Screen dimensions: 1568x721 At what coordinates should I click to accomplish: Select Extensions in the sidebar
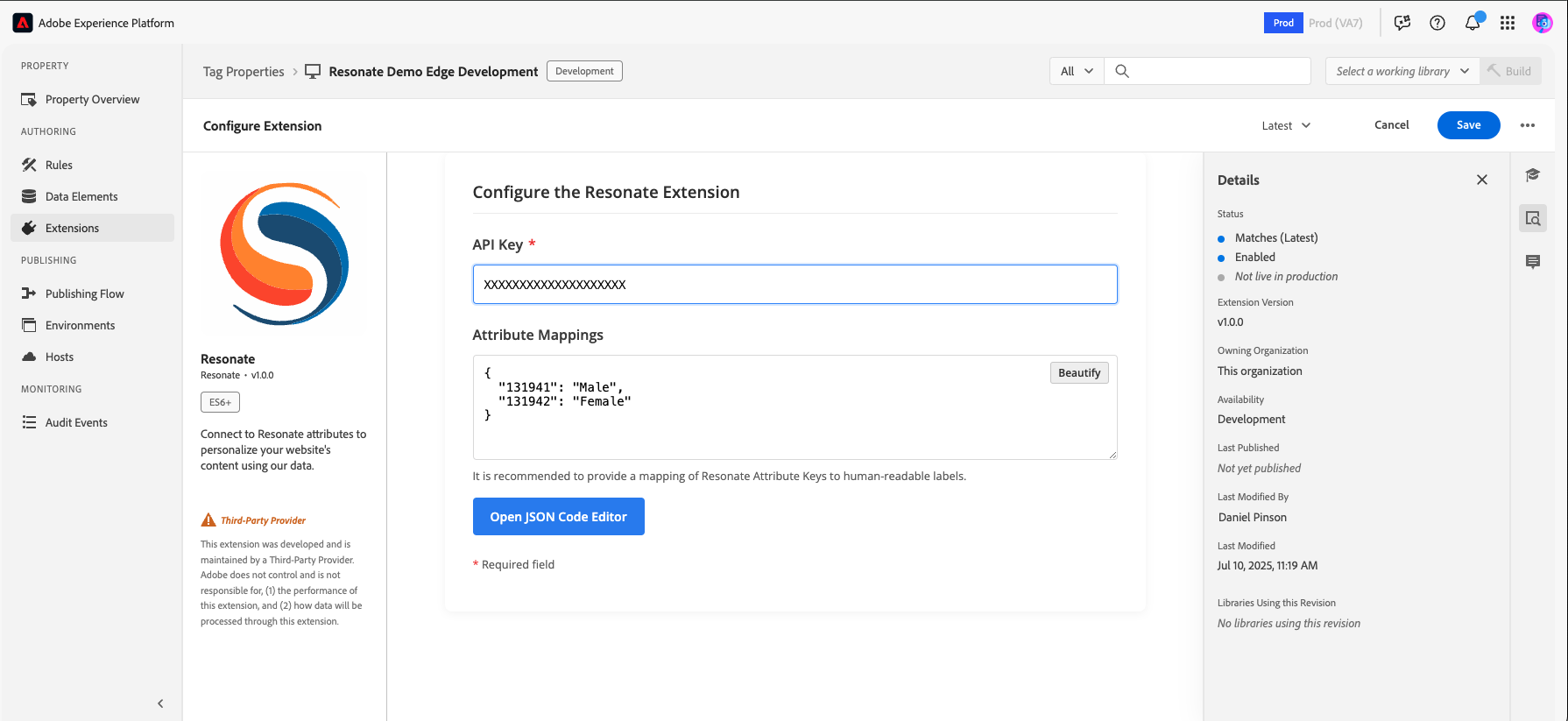coord(92,228)
